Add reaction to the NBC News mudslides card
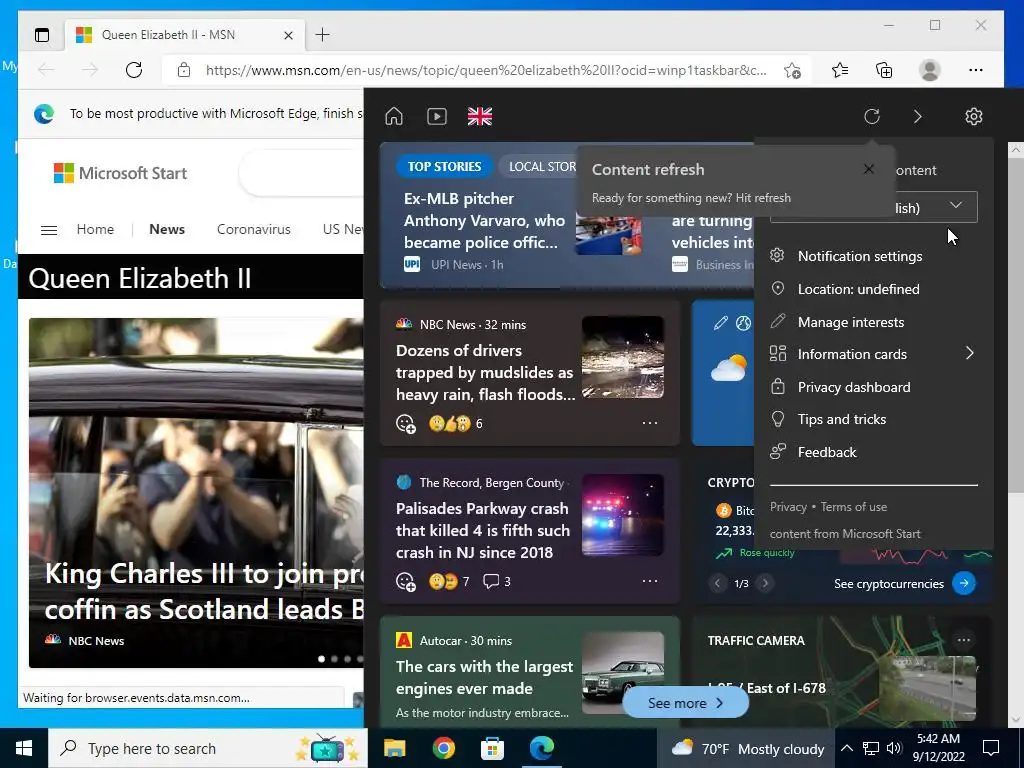The width and height of the screenshot is (1024, 768). click(x=406, y=424)
